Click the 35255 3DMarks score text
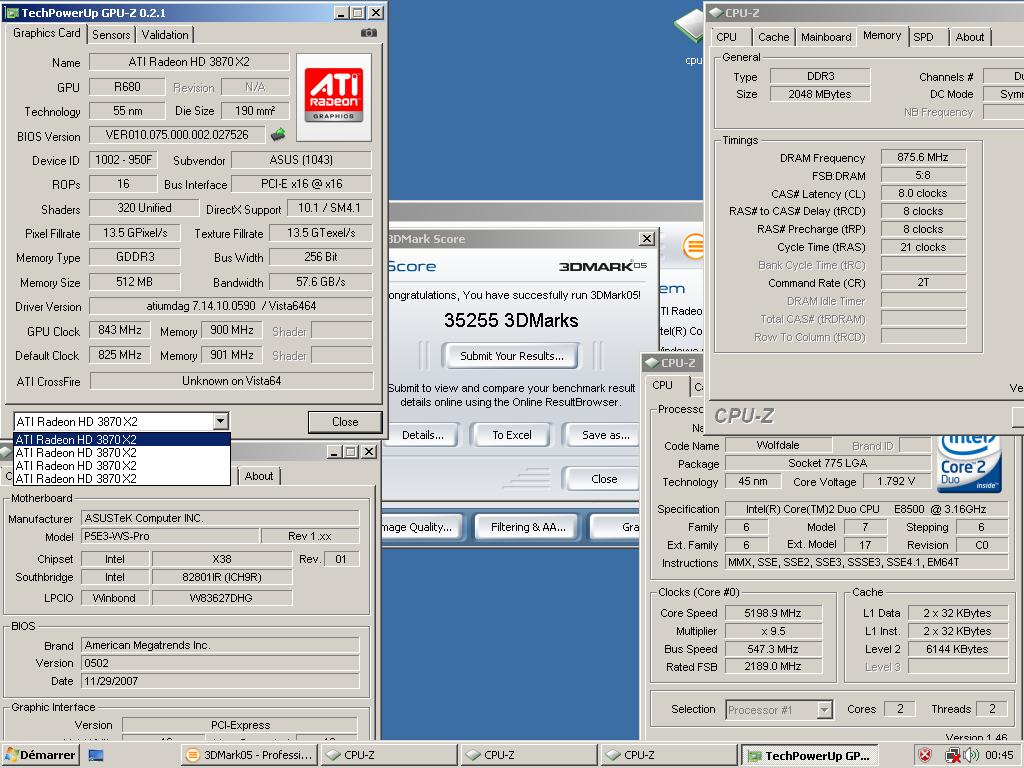 [x=511, y=321]
